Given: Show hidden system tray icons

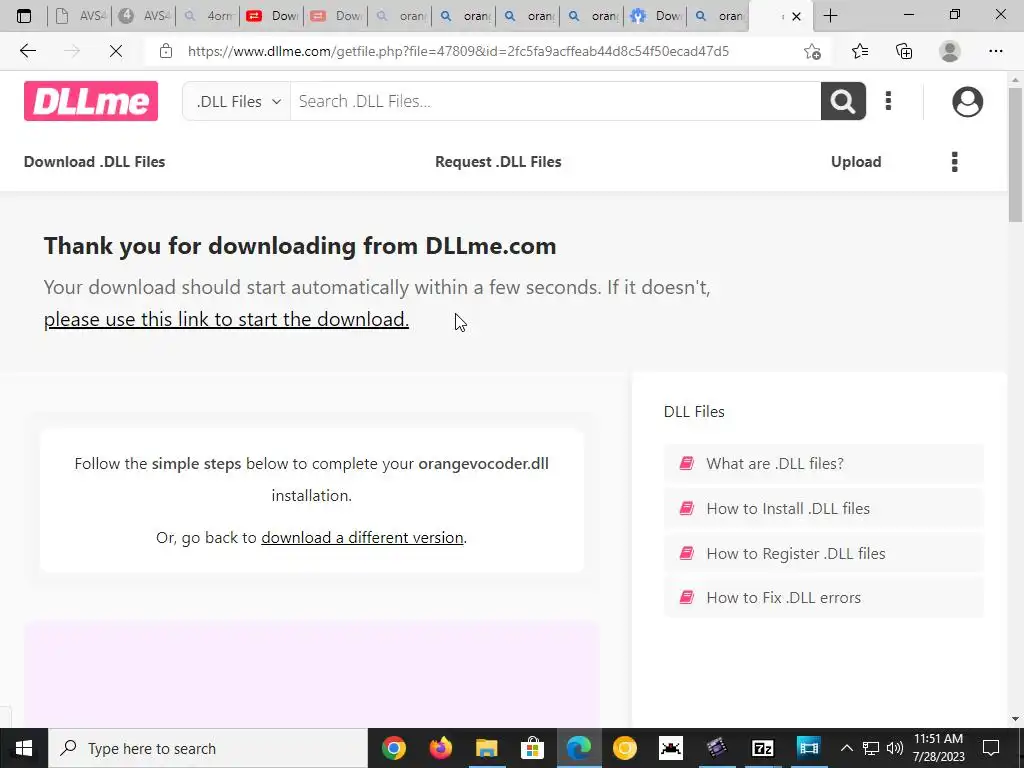Looking at the screenshot, I should (x=846, y=748).
